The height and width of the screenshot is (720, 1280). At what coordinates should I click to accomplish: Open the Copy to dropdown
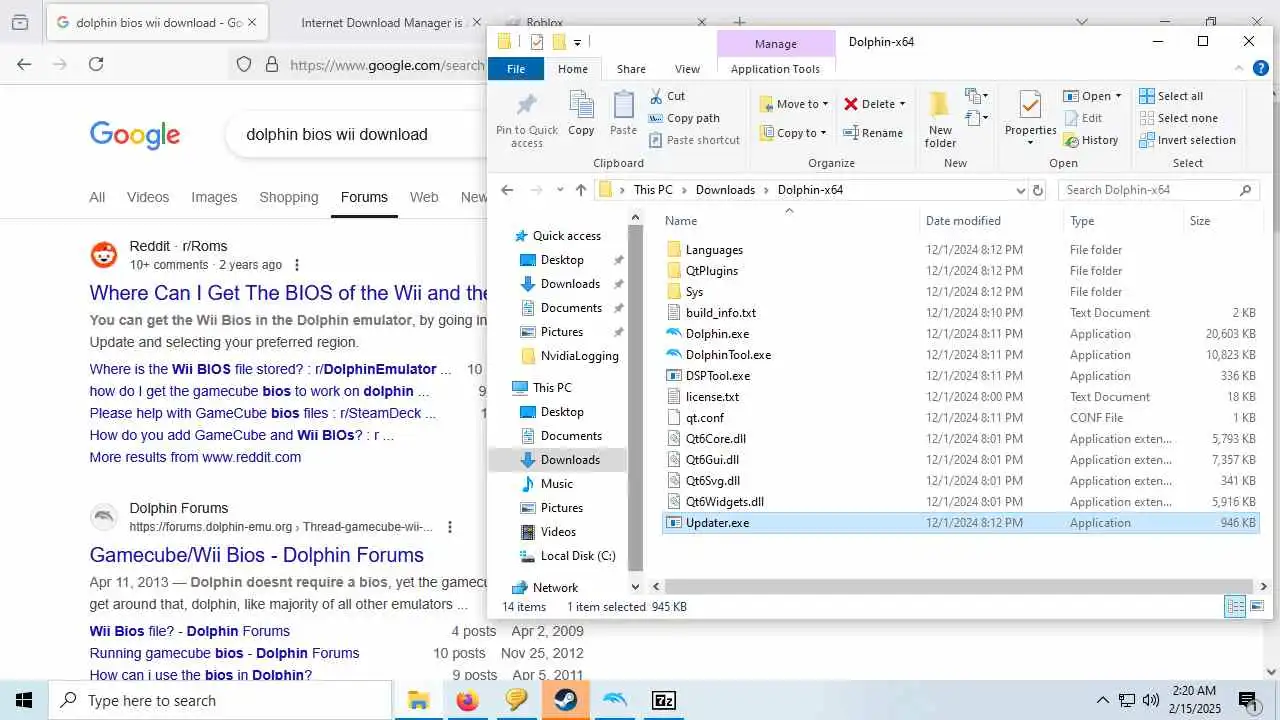click(794, 132)
